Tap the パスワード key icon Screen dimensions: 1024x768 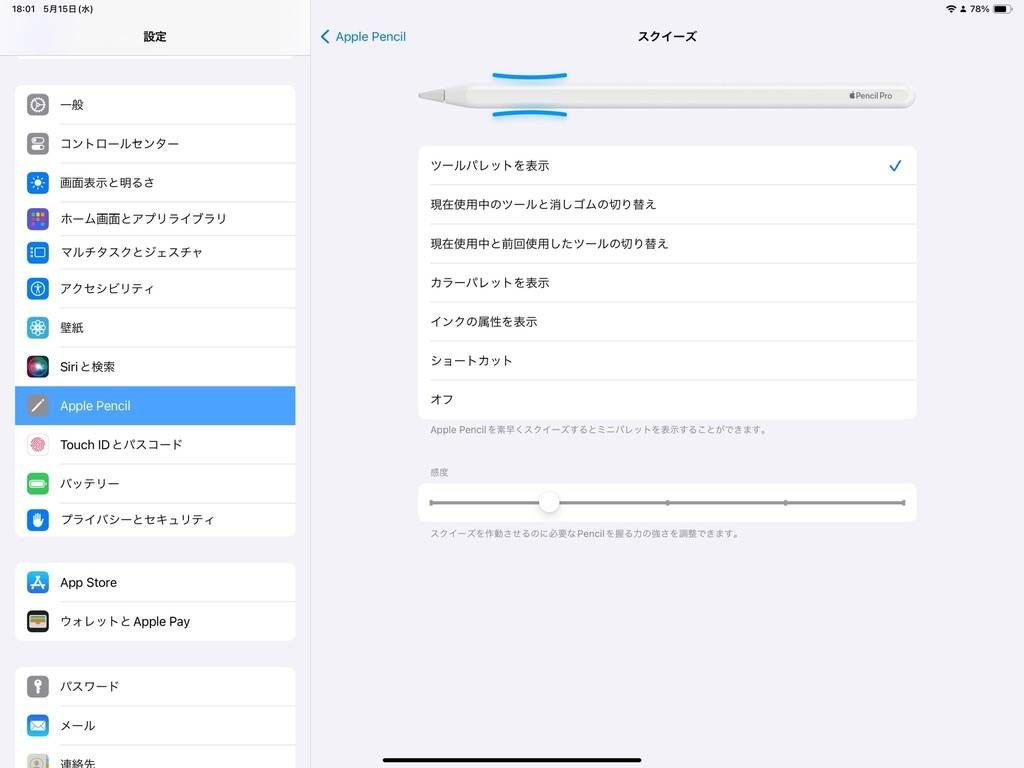point(38,686)
